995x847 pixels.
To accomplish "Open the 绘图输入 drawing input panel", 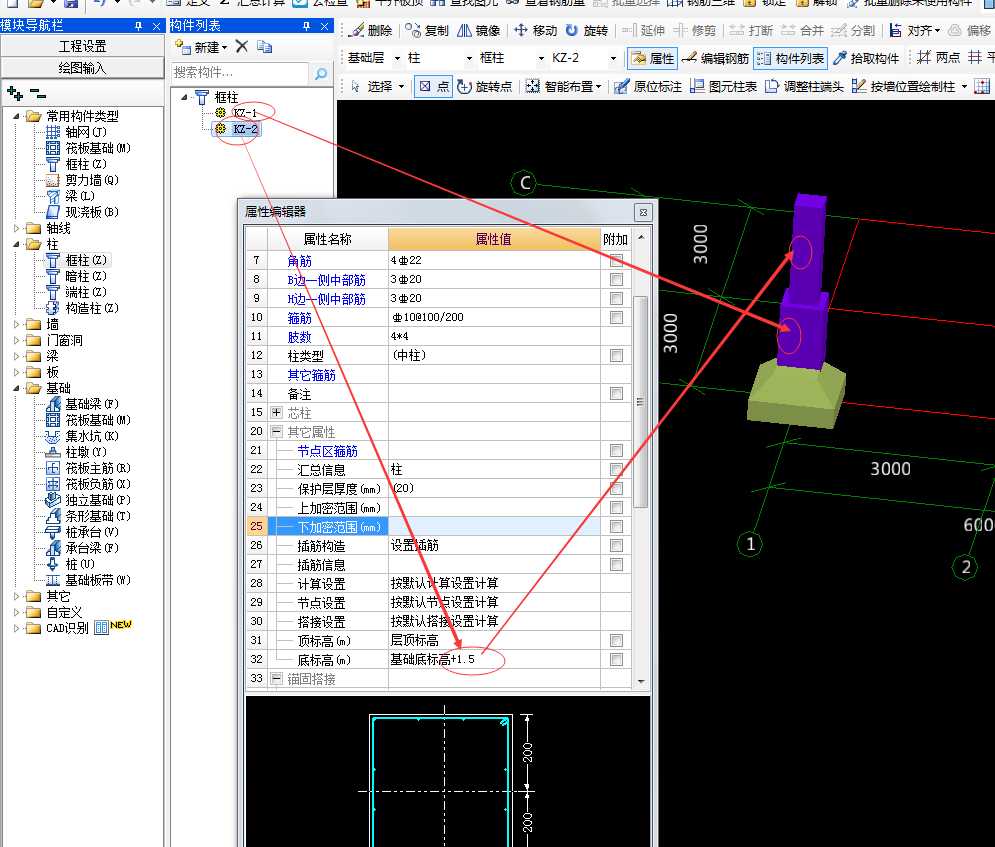I will tap(82, 68).
